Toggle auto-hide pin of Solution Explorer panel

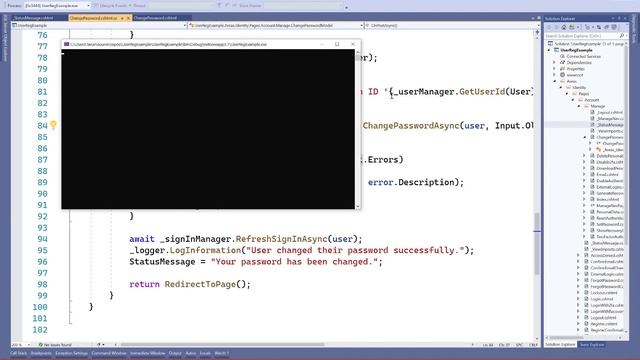click(x=619, y=18)
